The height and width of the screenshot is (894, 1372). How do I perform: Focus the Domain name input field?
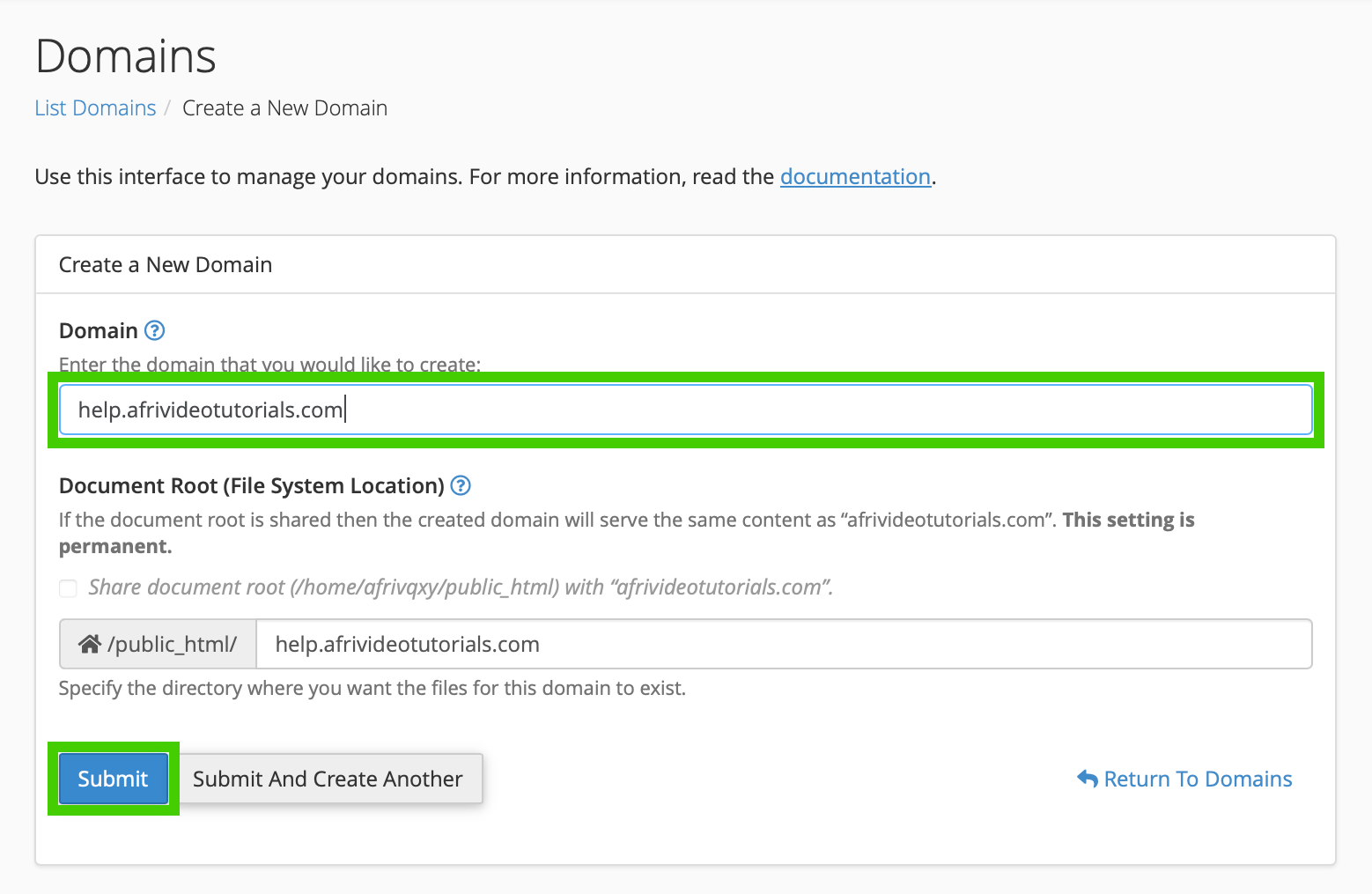685,410
